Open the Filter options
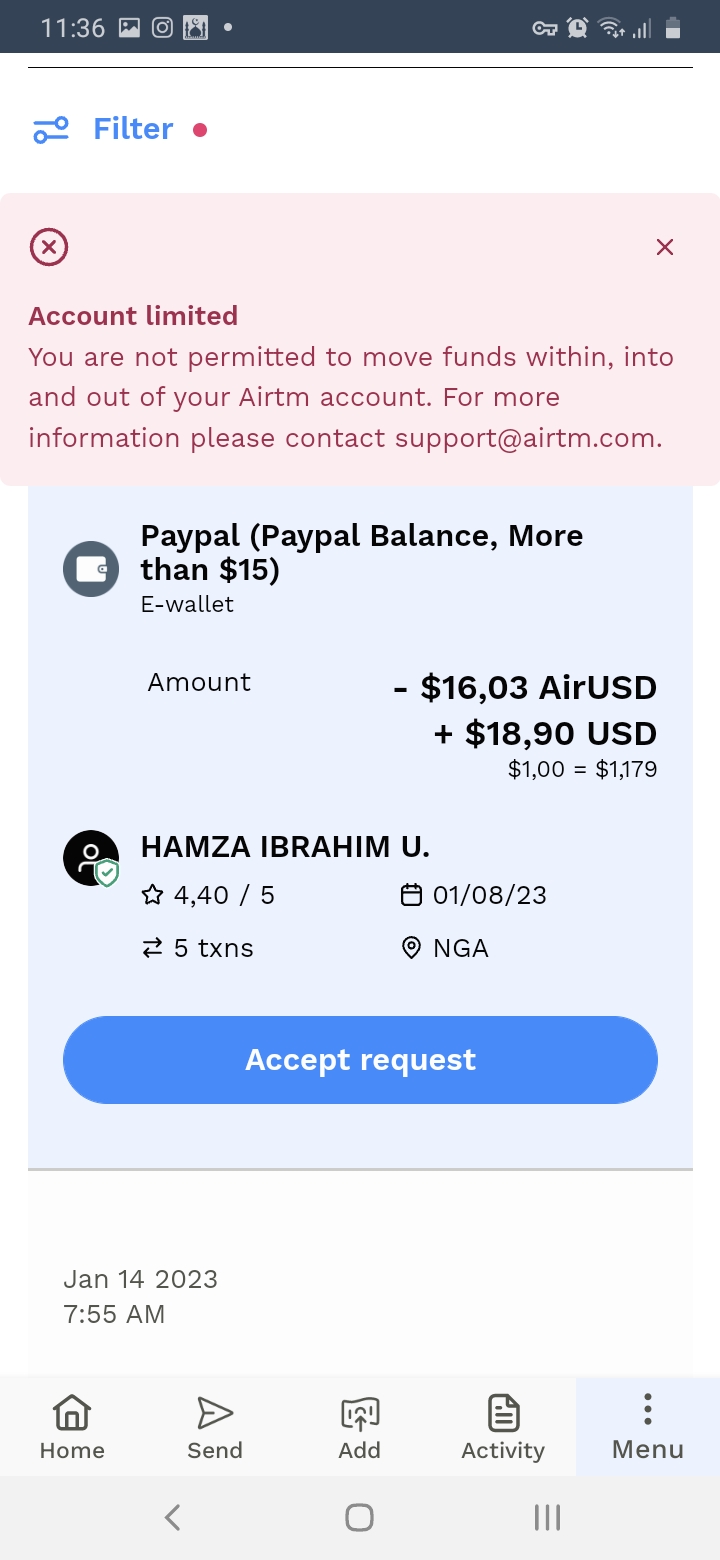 pyautogui.click(x=133, y=129)
